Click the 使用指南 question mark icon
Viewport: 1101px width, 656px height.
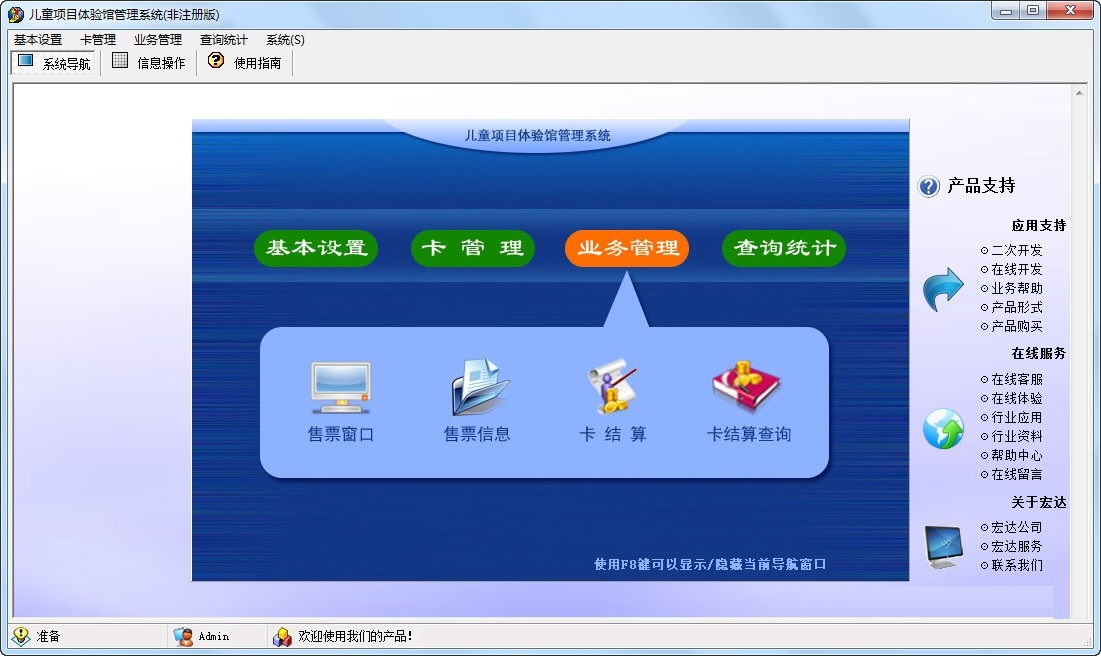pos(216,60)
